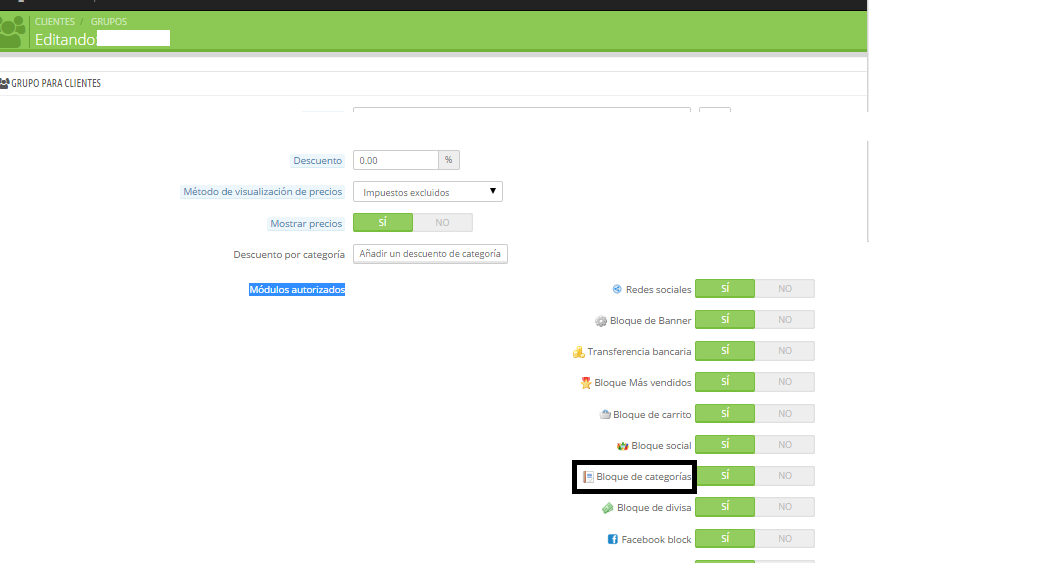Set Mostrar precios to NO
The height and width of the screenshot is (563, 1045).
442,223
